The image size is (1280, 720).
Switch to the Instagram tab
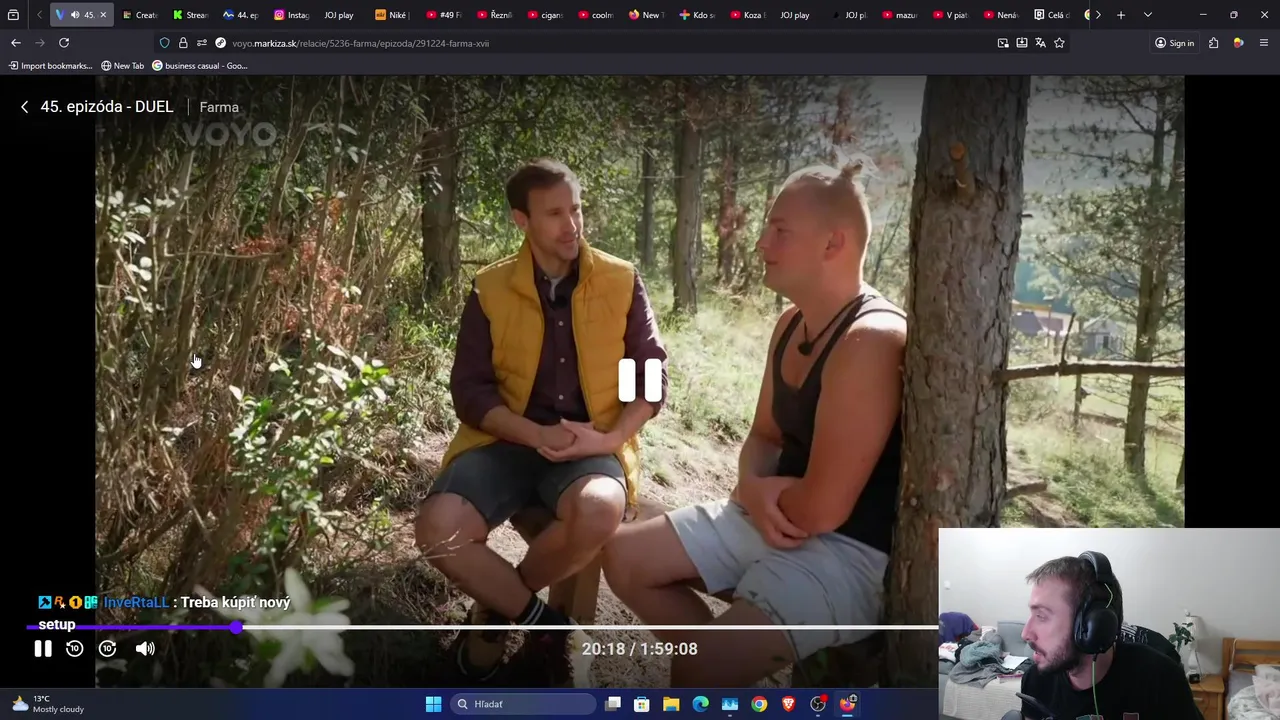coord(292,15)
